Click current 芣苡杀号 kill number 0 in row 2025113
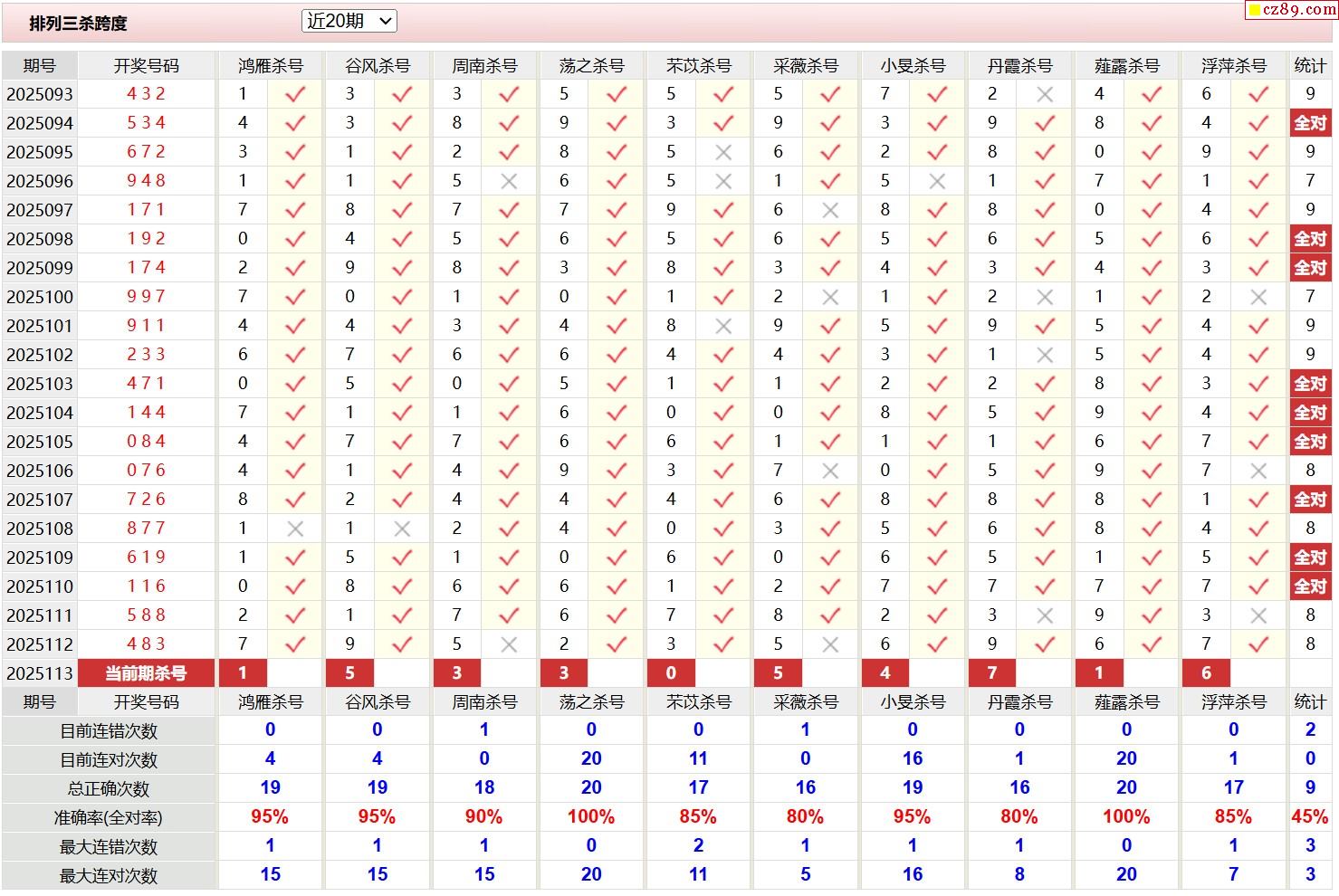Viewport: 1339px width, 896px height. point(671,673)
